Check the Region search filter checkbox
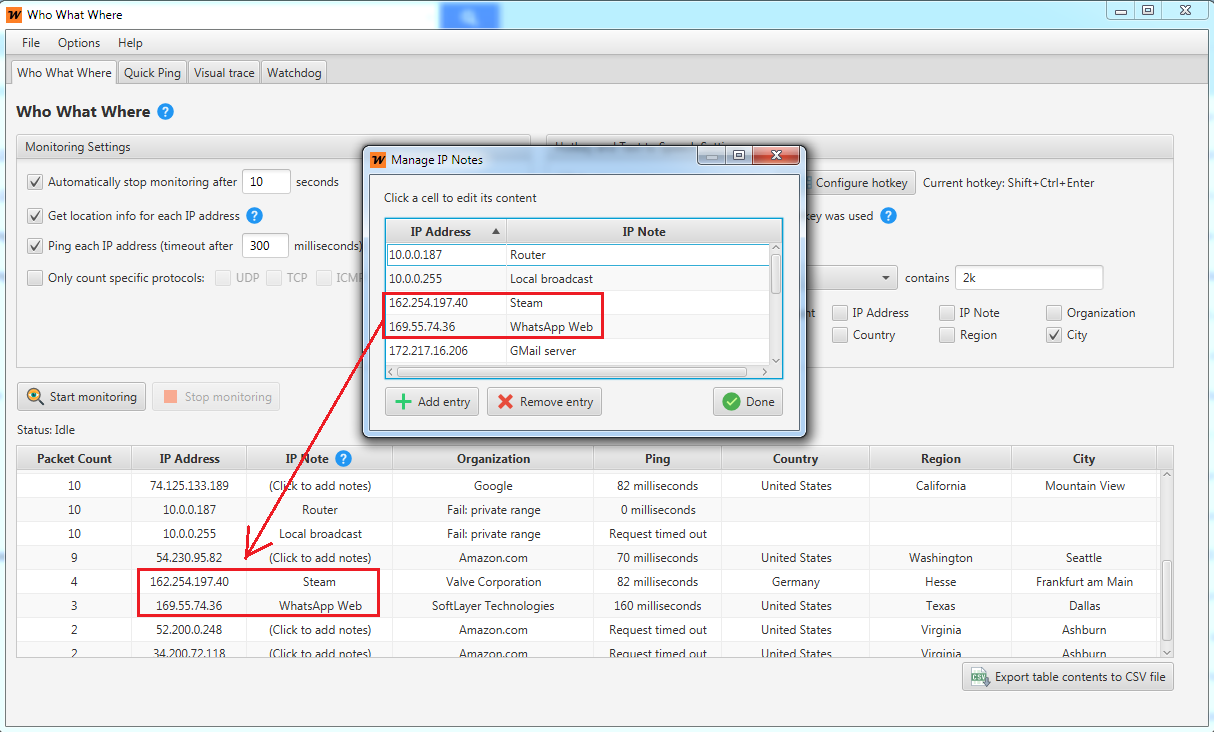 (947, 335)
